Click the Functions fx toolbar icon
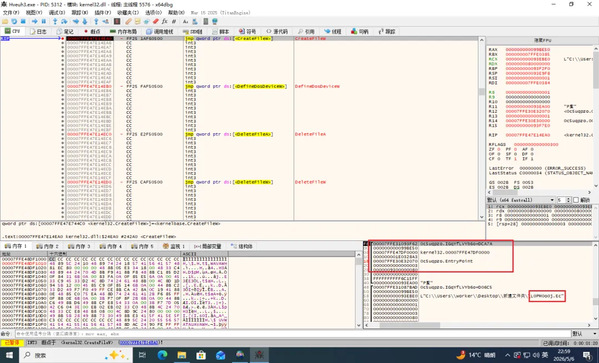 pyautogui.click(x=165, y=21)
